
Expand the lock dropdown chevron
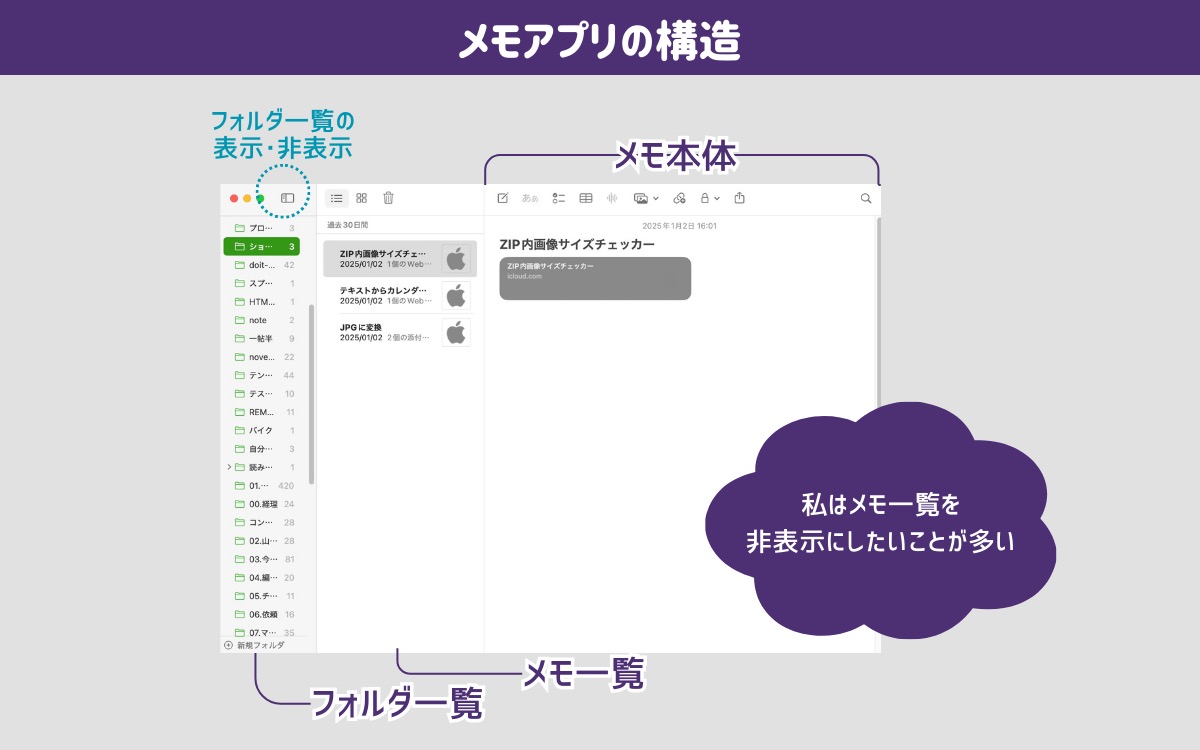tap(717, 198)
